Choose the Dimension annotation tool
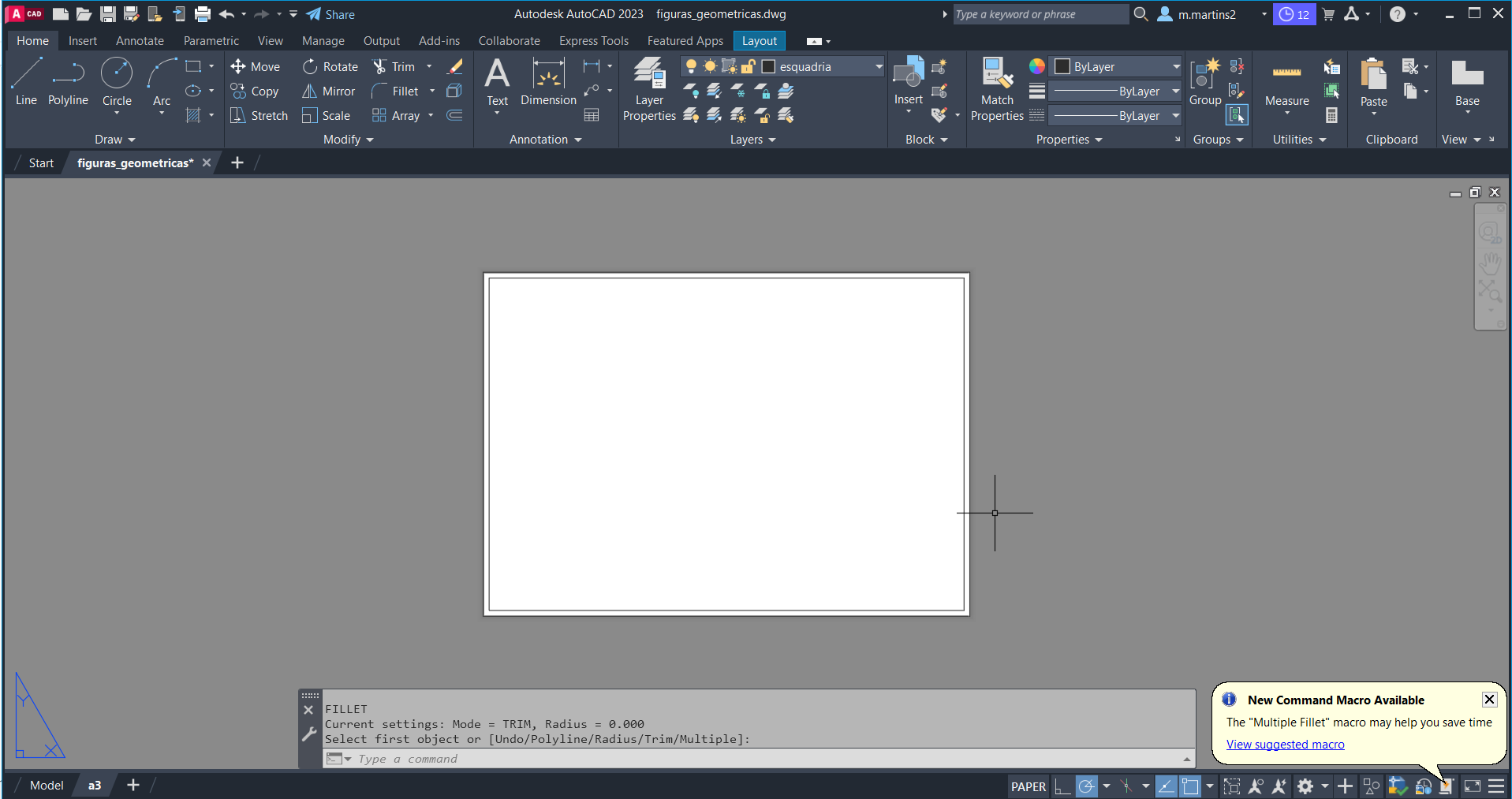The width and height of the screenshot is (1512, 799). tap(548, 82)
